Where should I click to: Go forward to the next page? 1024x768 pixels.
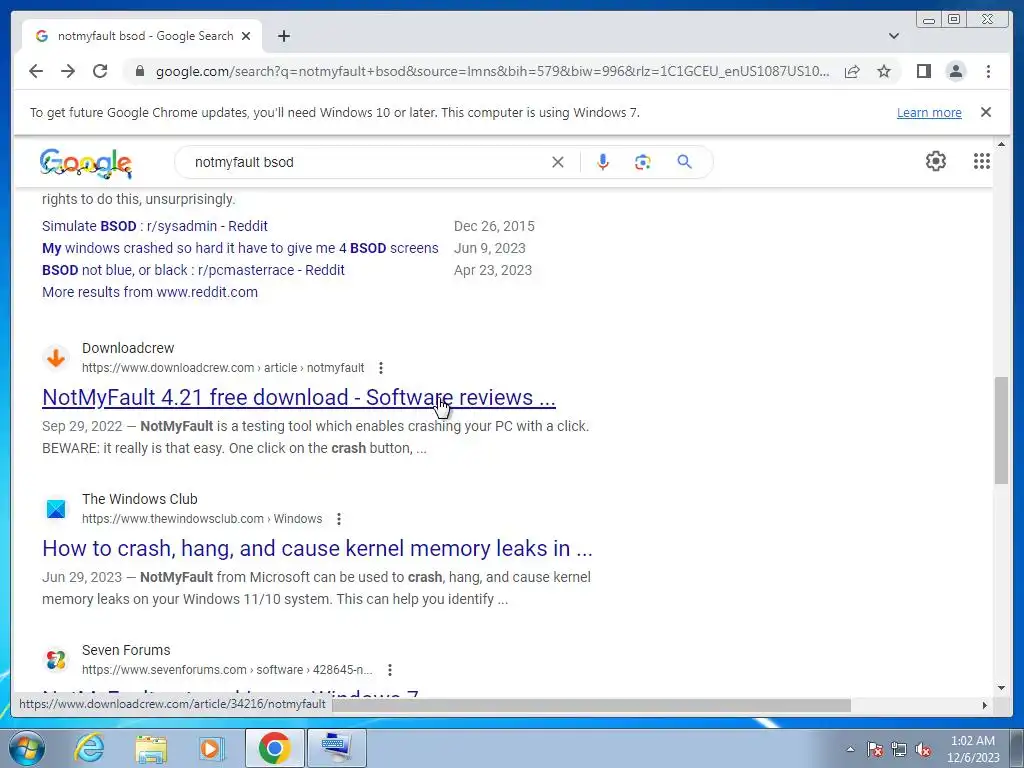coord(68,71)
